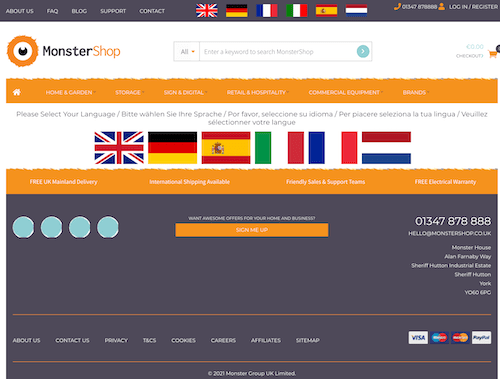Click the MonsterShop logo
The width and height of the screenshot is (500, 379).
[x=64, y=51]
